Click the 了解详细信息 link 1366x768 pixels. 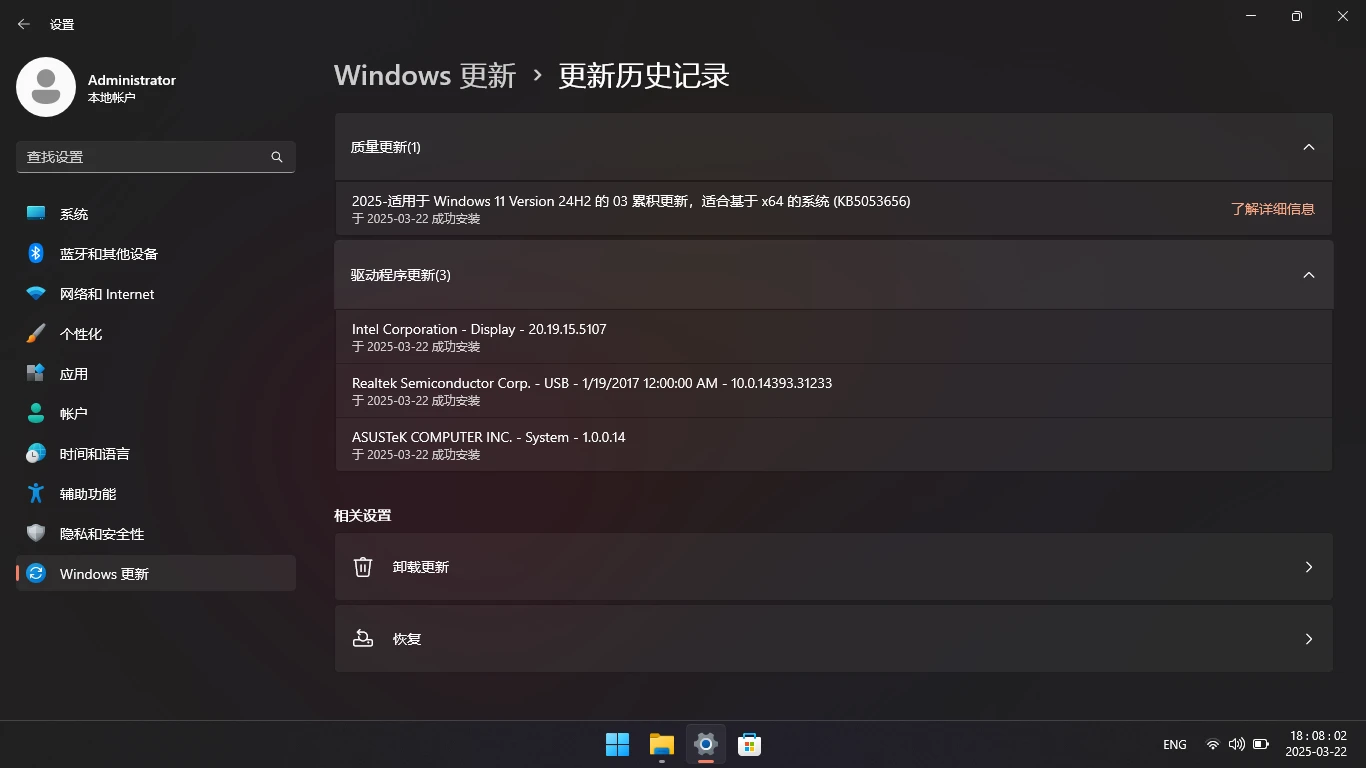(x=1272, y=209)
